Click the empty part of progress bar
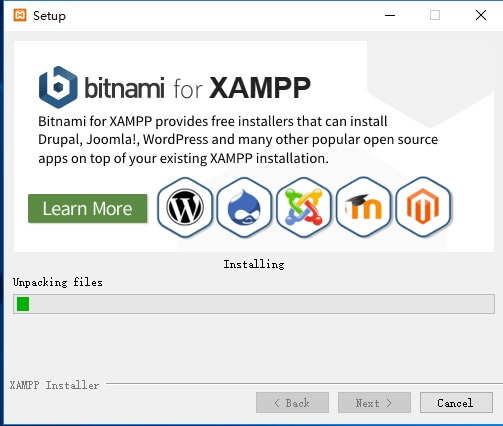This screenshot has height=426, width=503. point(262,304)
